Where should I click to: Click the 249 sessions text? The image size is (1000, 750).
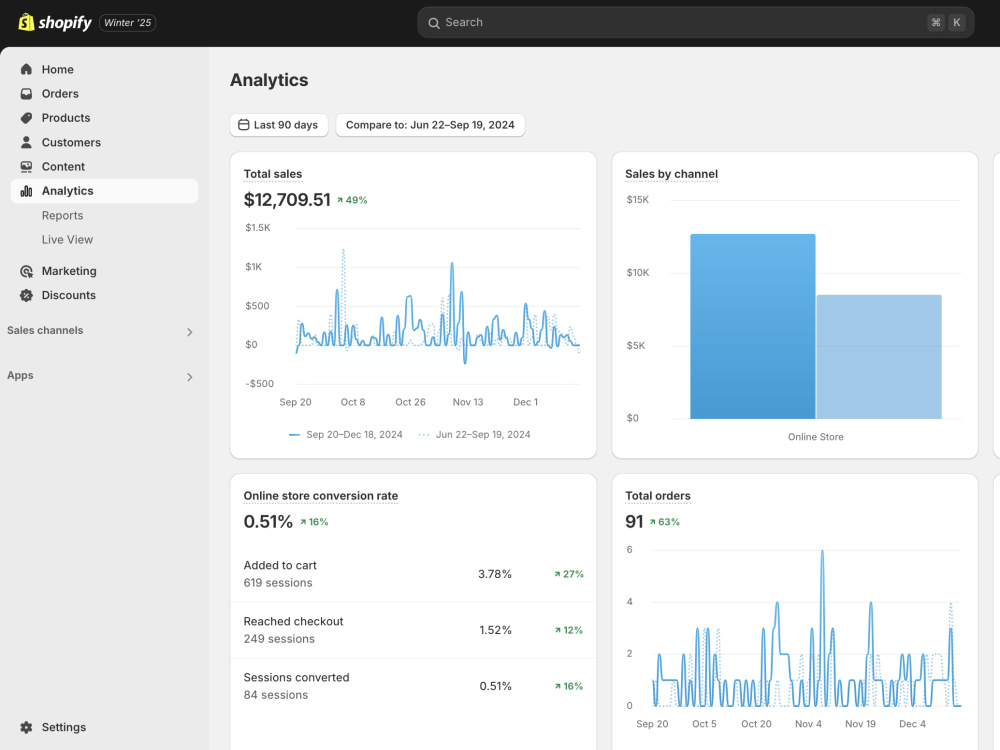[x=279, y=639]
